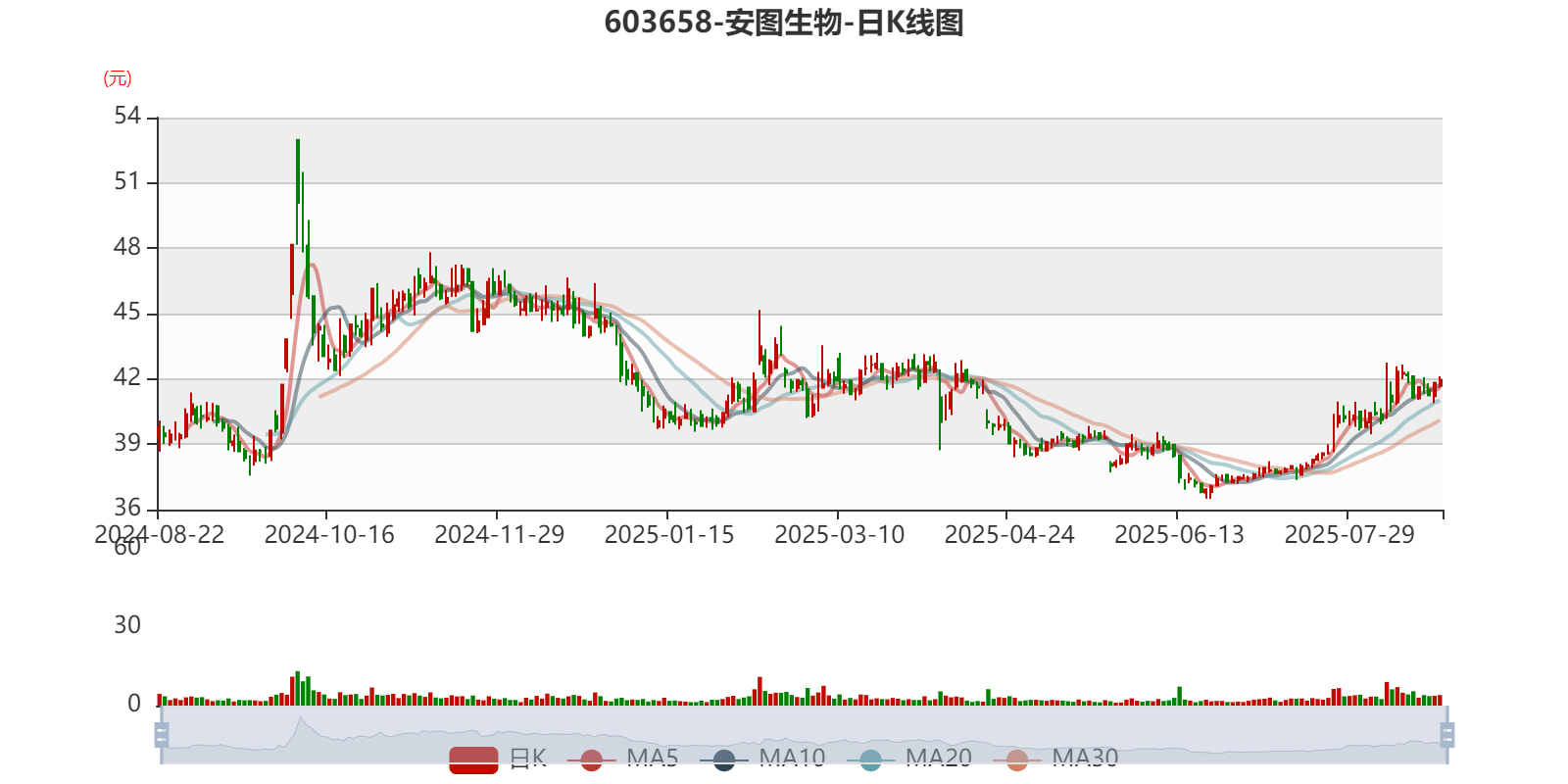Toggle the 日K candlestick series legend
This screenshot has width=1568, height=784.
click(x=497, y=759)
